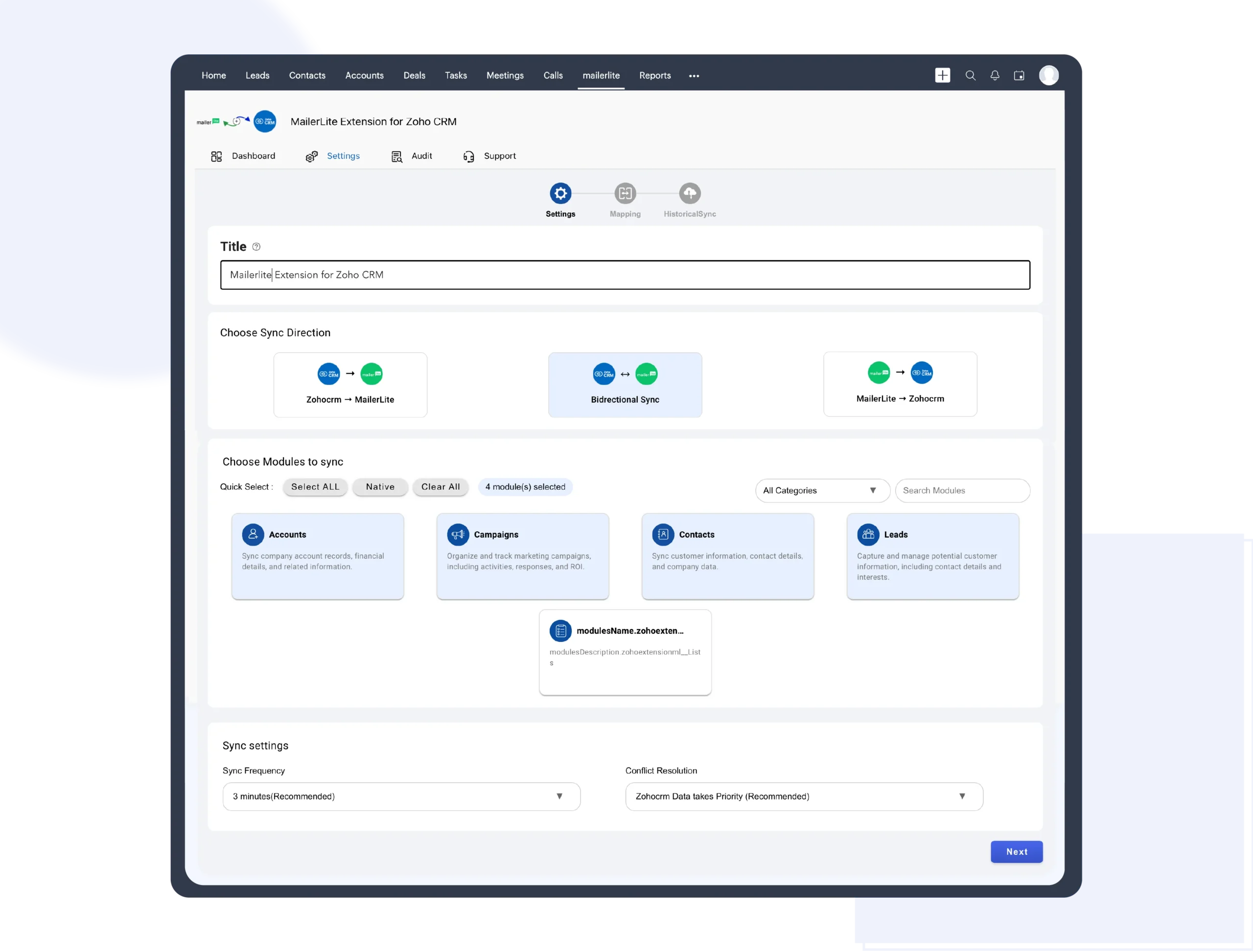Open the All Categories dropdown
1253x952 pixels.
(821, 490)
